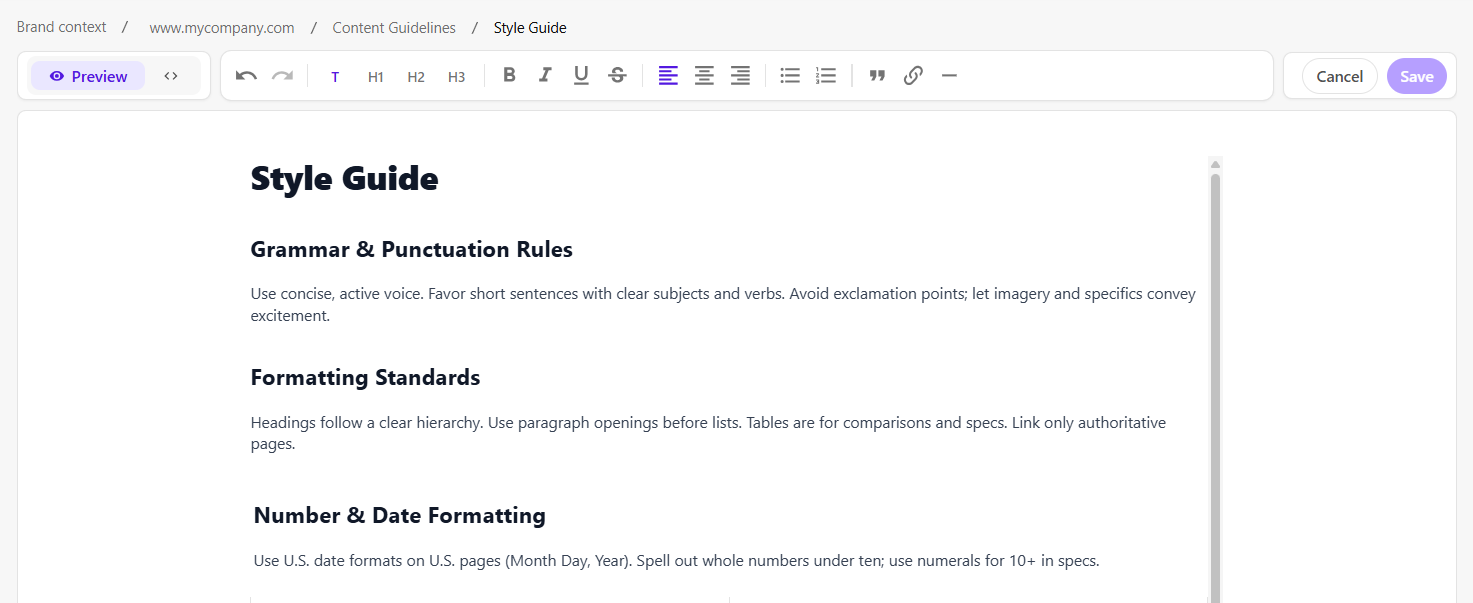Screen dimensions: 1473x603
Task: Insert a hyperlink
Action: pyautogui.click(x=913, y=76)
